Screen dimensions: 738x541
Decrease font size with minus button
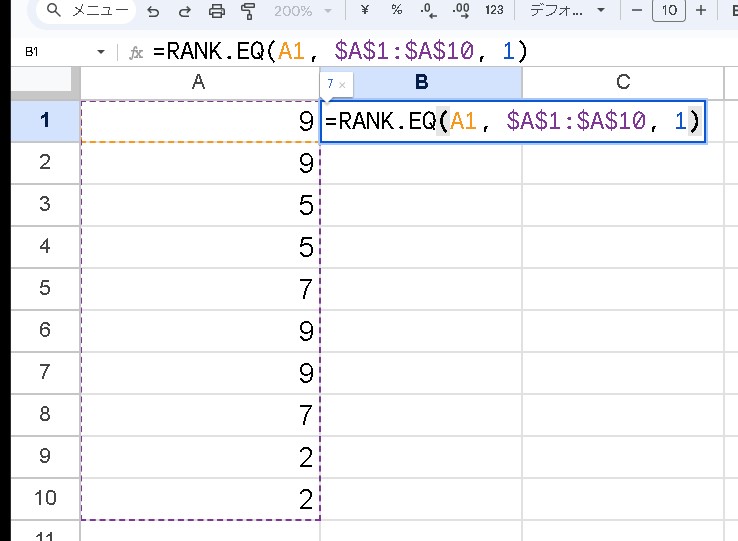click(x=637, y=10)
